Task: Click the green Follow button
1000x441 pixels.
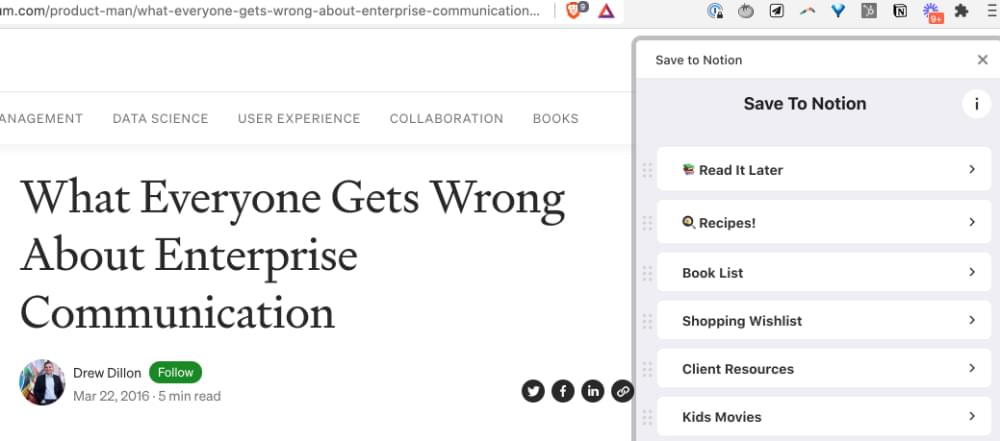Action: [x=175, y=372]
